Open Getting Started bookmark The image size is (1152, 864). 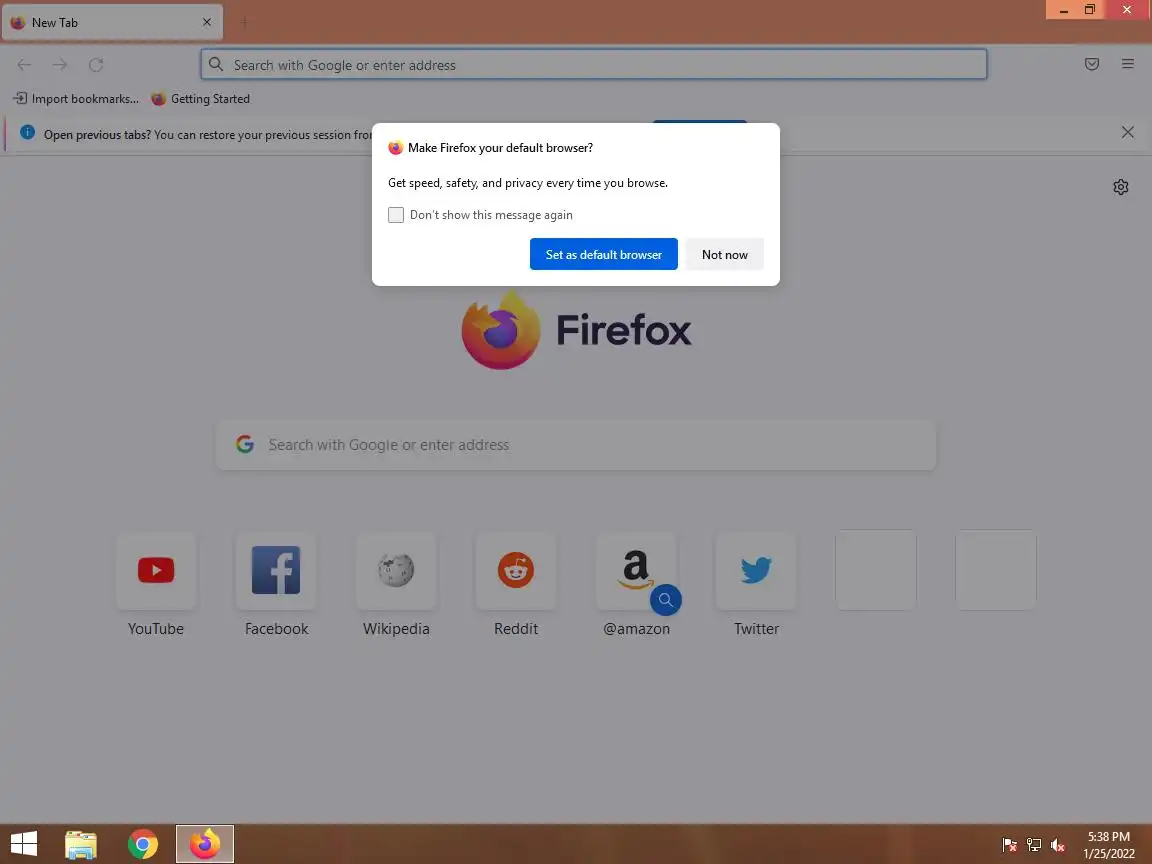pos(201,98)
